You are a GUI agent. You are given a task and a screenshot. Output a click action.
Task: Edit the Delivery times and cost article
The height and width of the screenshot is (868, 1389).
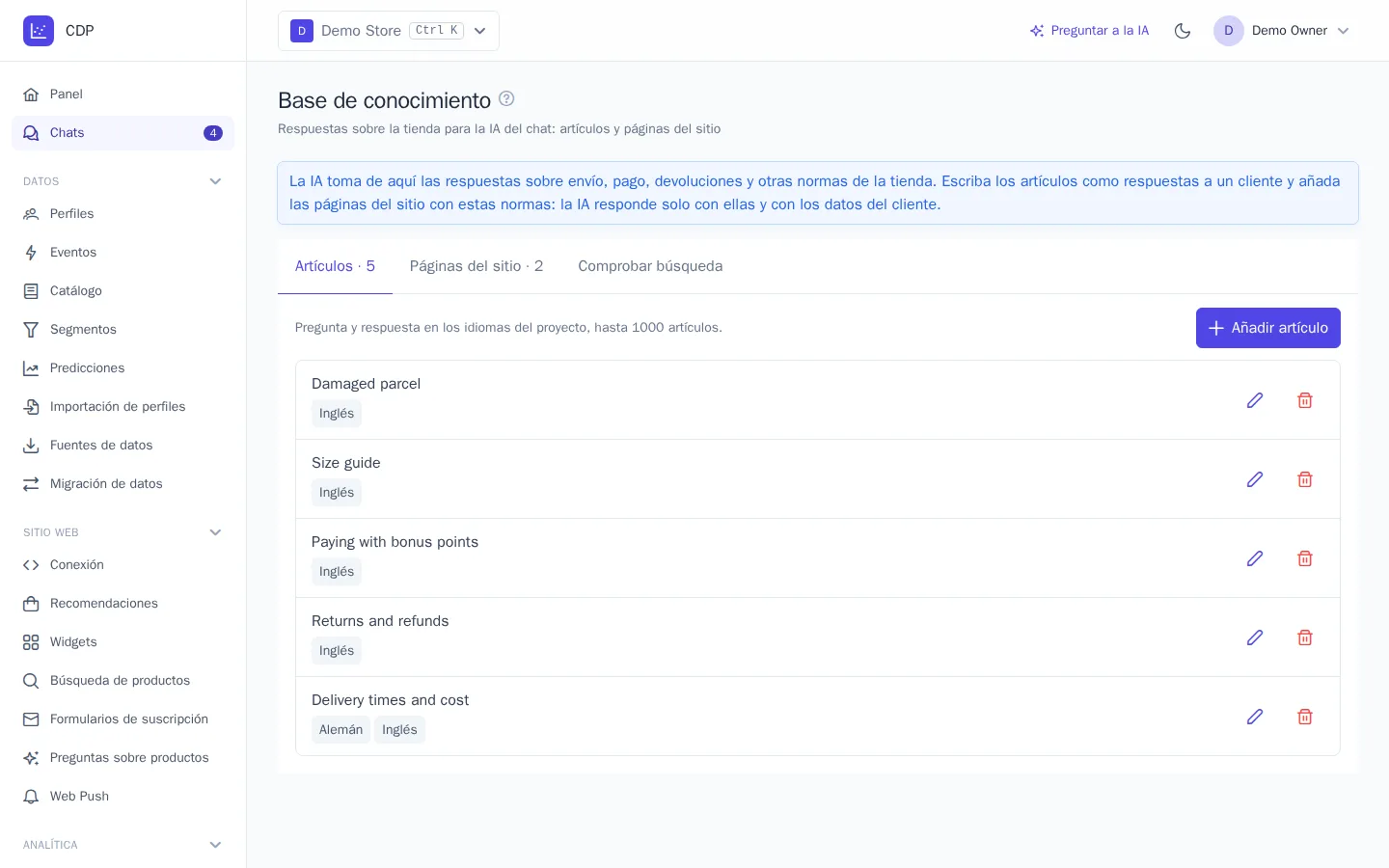coord(1255,717)
